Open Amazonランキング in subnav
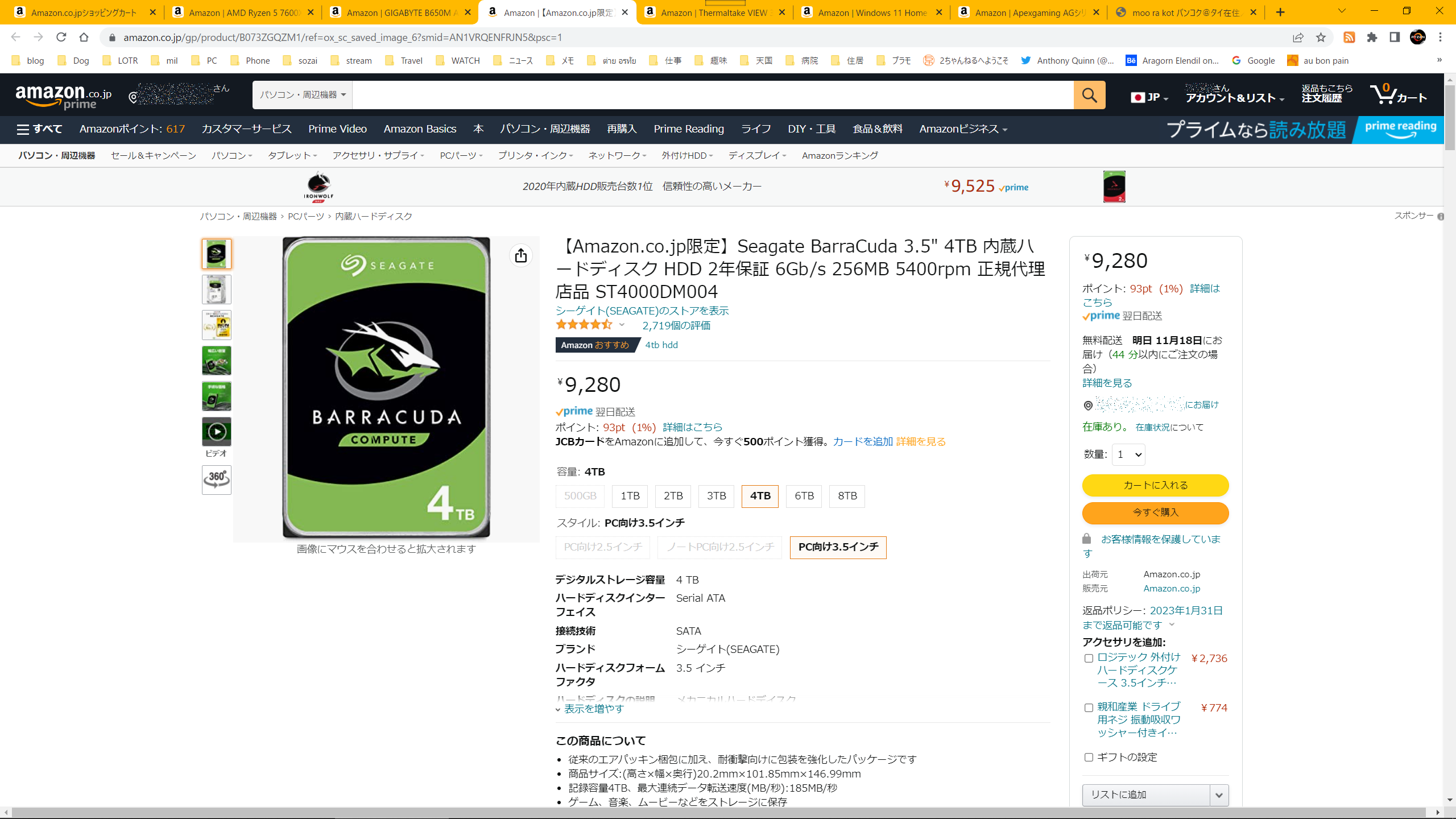The image size is (1456, 819). [840, 156]
